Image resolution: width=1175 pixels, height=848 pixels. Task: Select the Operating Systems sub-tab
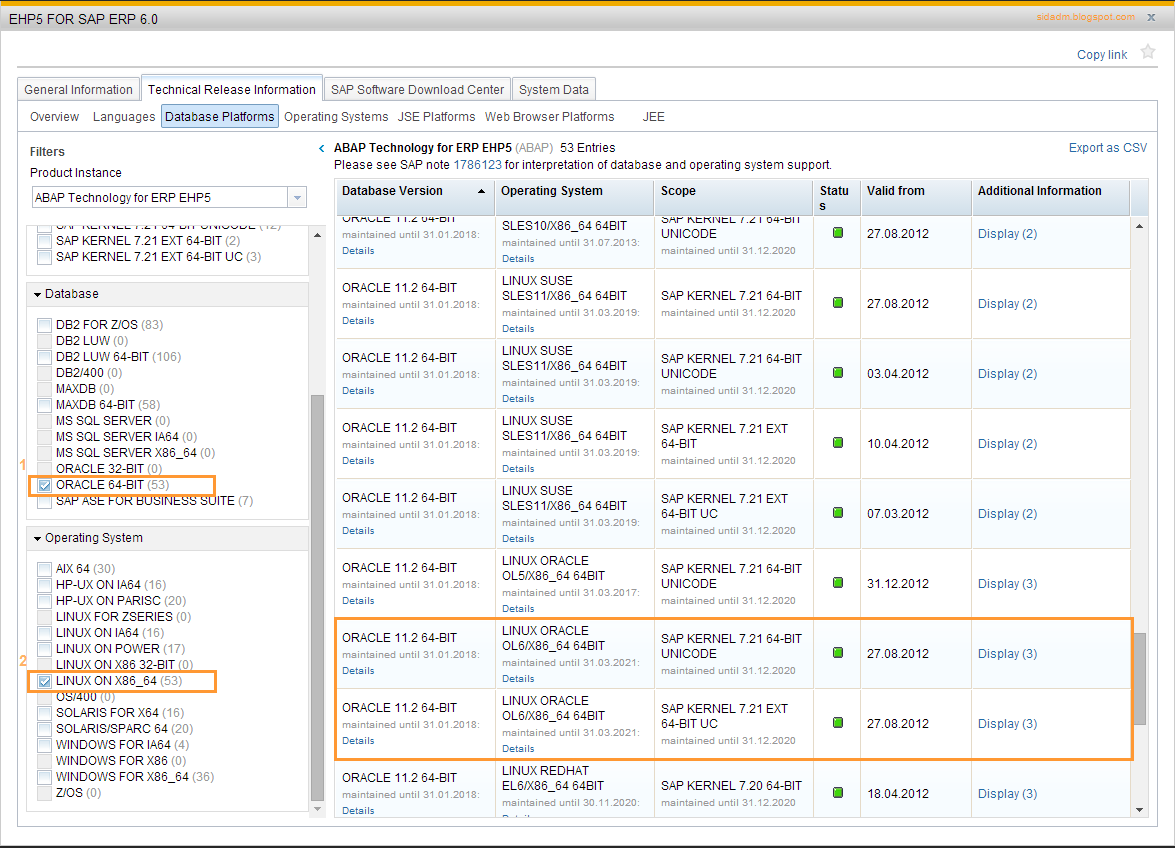[x=335, y=117]
